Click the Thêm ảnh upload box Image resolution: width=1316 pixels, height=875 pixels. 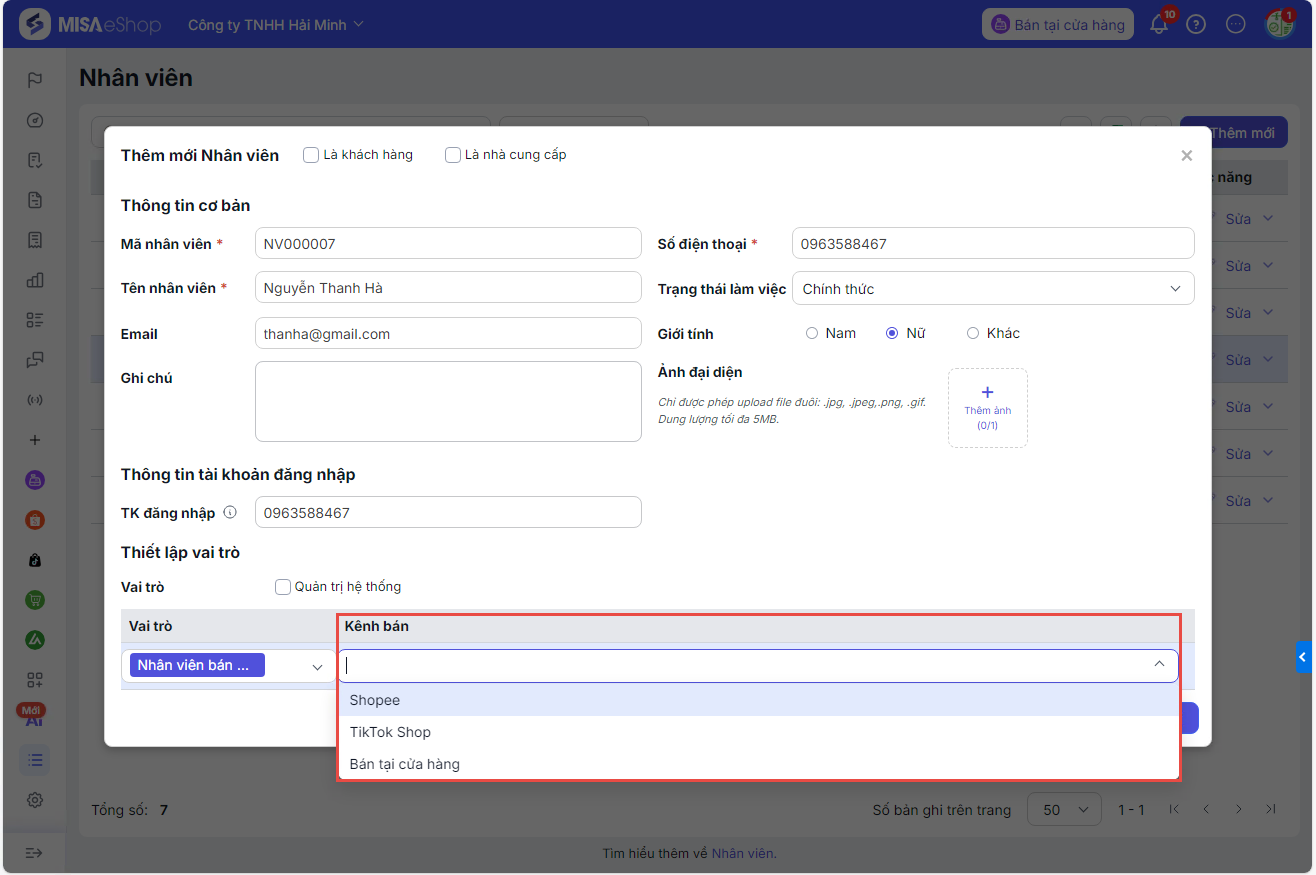point(987,407)
